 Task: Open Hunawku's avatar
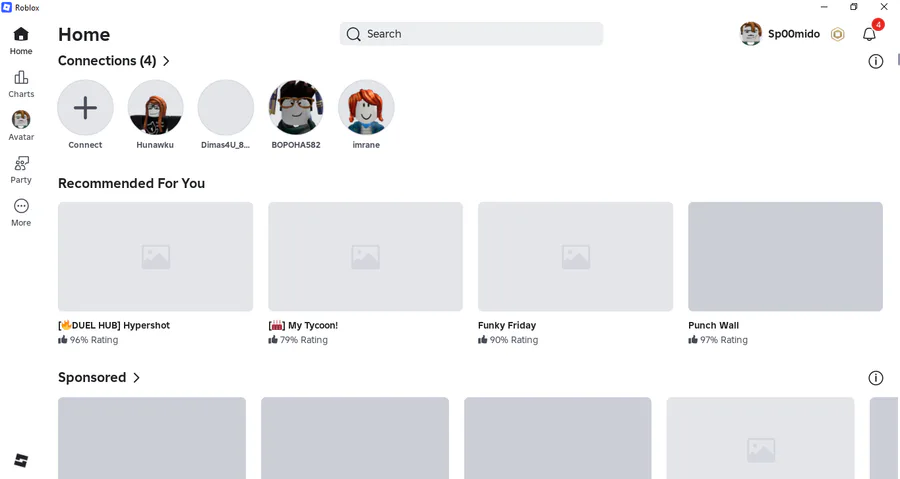pyautogui.click(x=155, y=108)
